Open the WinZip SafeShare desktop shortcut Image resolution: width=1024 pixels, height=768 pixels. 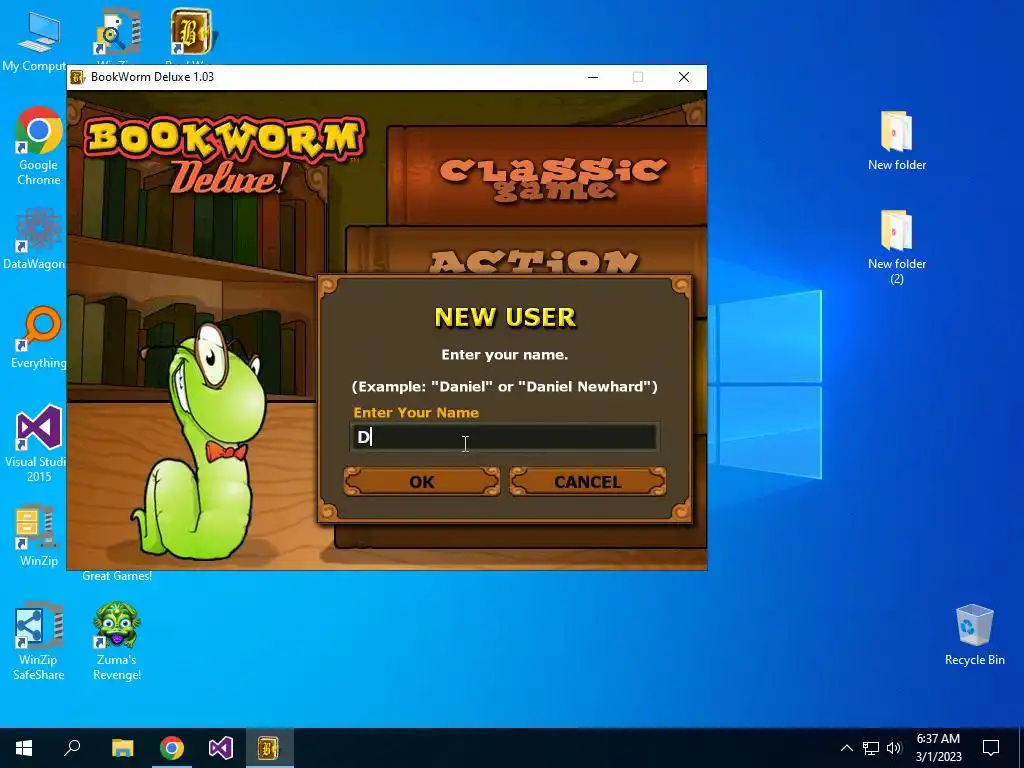point(39,641)
